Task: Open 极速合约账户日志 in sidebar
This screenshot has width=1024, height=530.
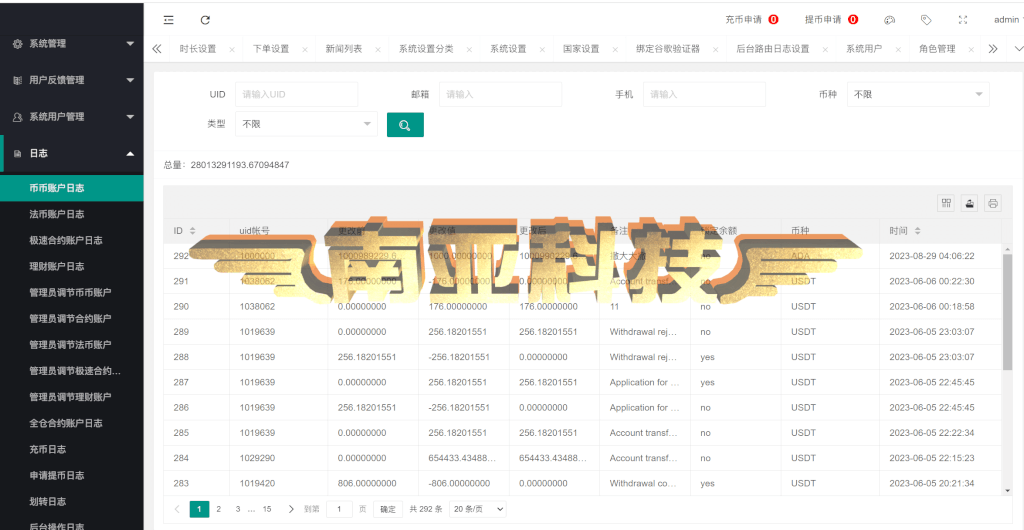Action: [72, 240]
